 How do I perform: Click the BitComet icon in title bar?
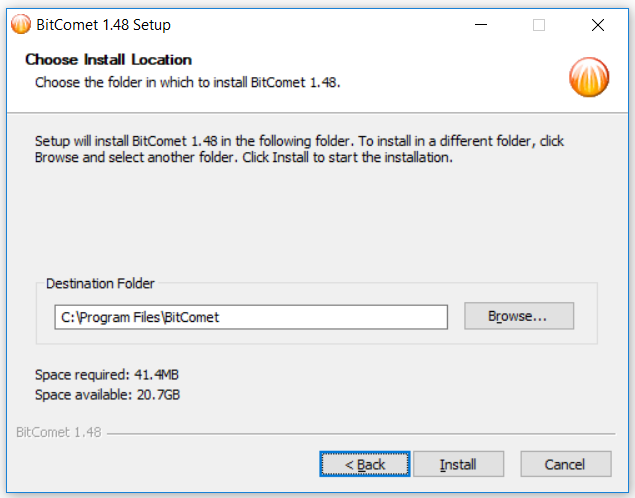21,25
